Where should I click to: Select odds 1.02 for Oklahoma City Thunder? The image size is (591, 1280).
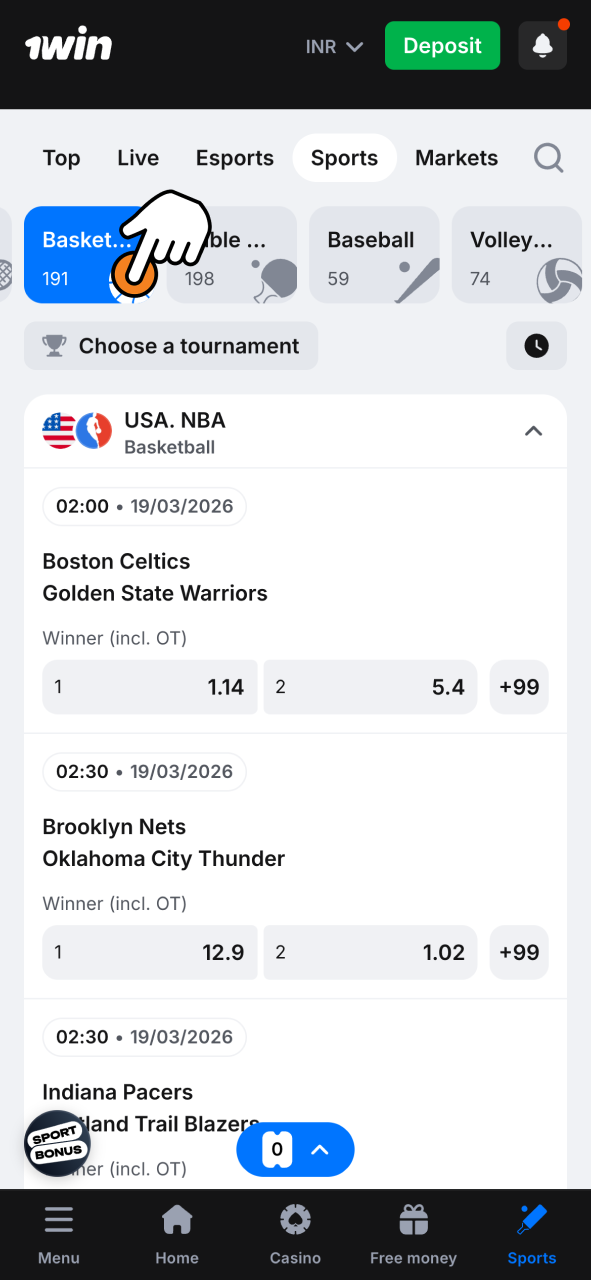click(369, 952)
